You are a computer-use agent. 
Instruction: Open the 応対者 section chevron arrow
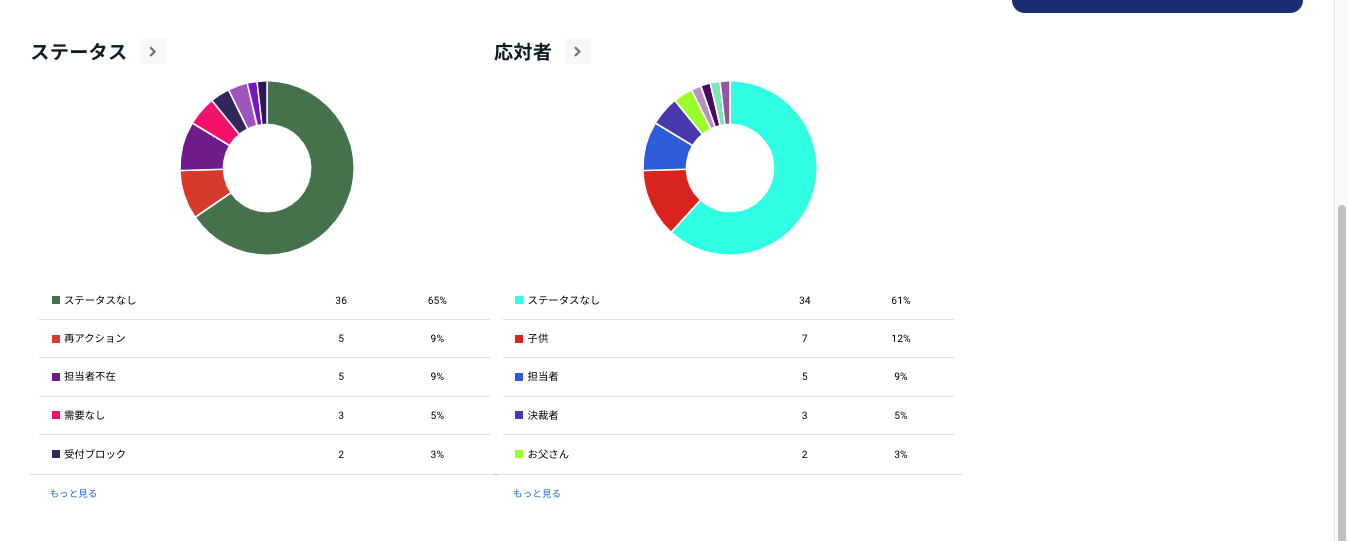[577, 51]
